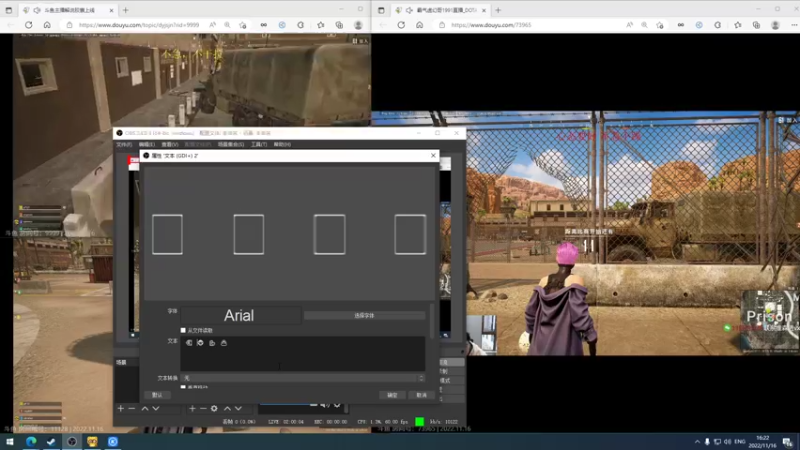
Task: Open new tab in douyu.com/73965 window
Action: (498, 10)
